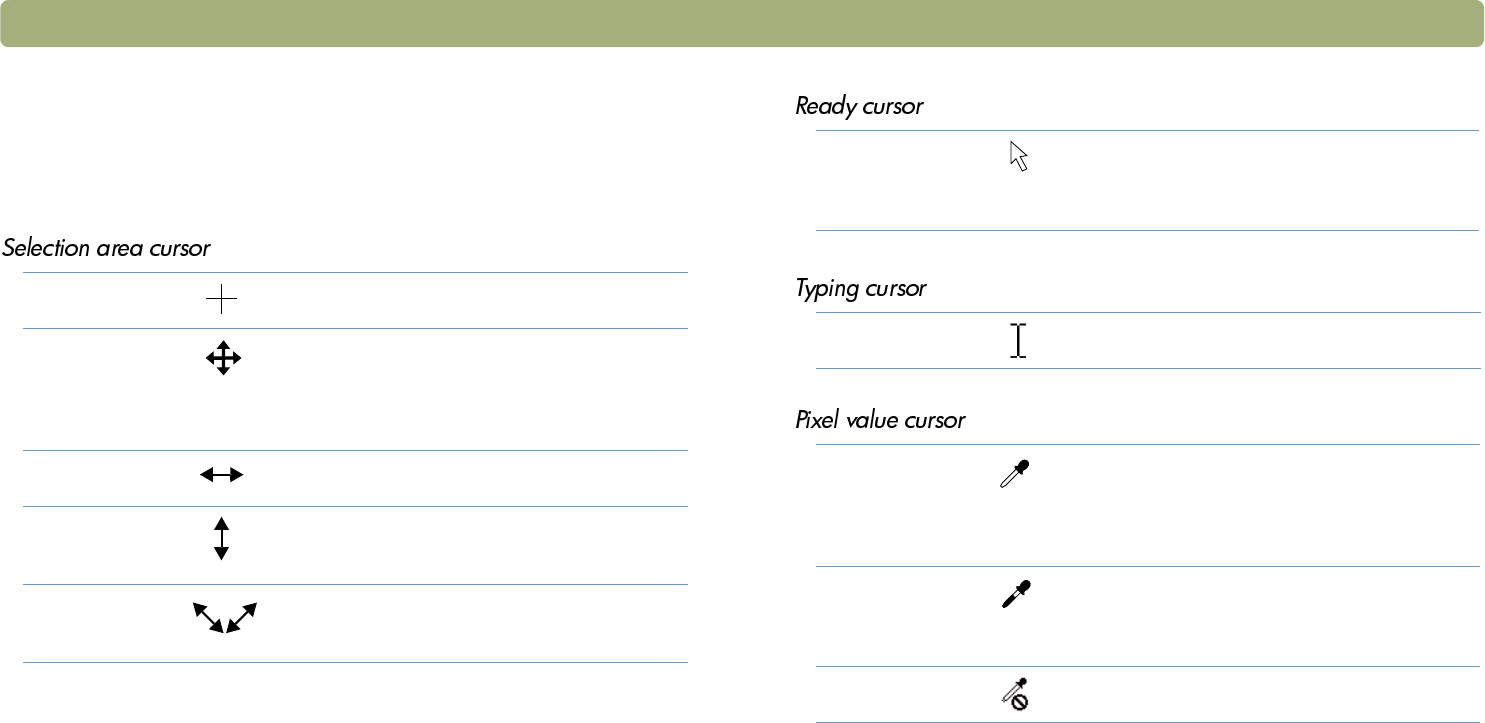Image resolution: width=1485 pixels, height=723 pixels.
Task: Click the left diagonal resize arrow icon
Action: 208,618
